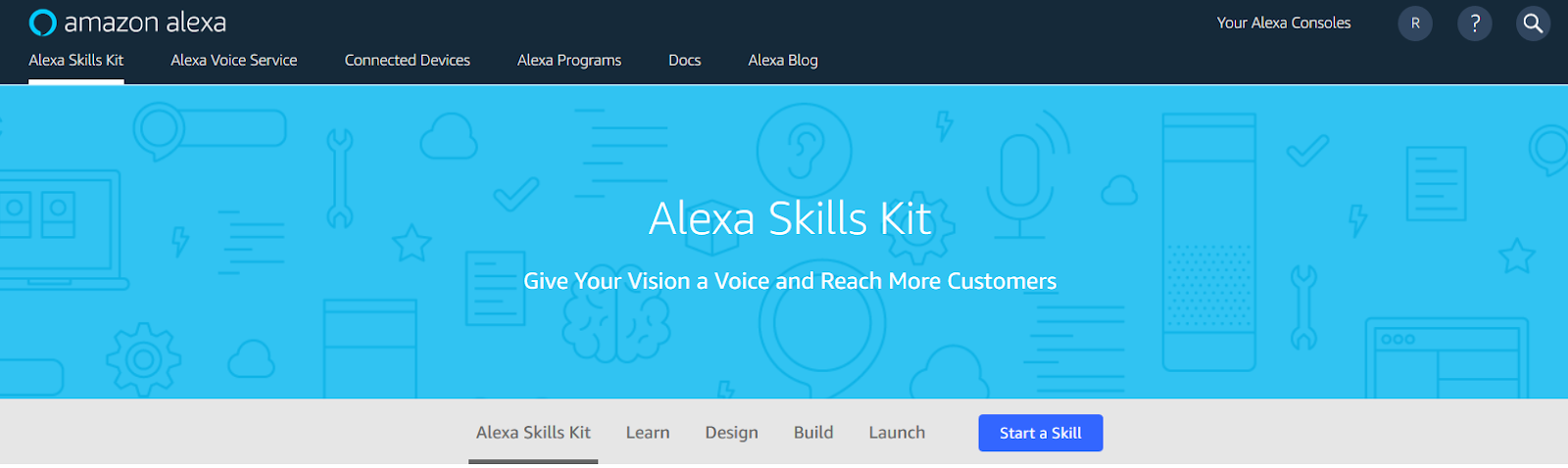
Task: Open the user profile R avatar
Action: click(x=1415, y=23)
